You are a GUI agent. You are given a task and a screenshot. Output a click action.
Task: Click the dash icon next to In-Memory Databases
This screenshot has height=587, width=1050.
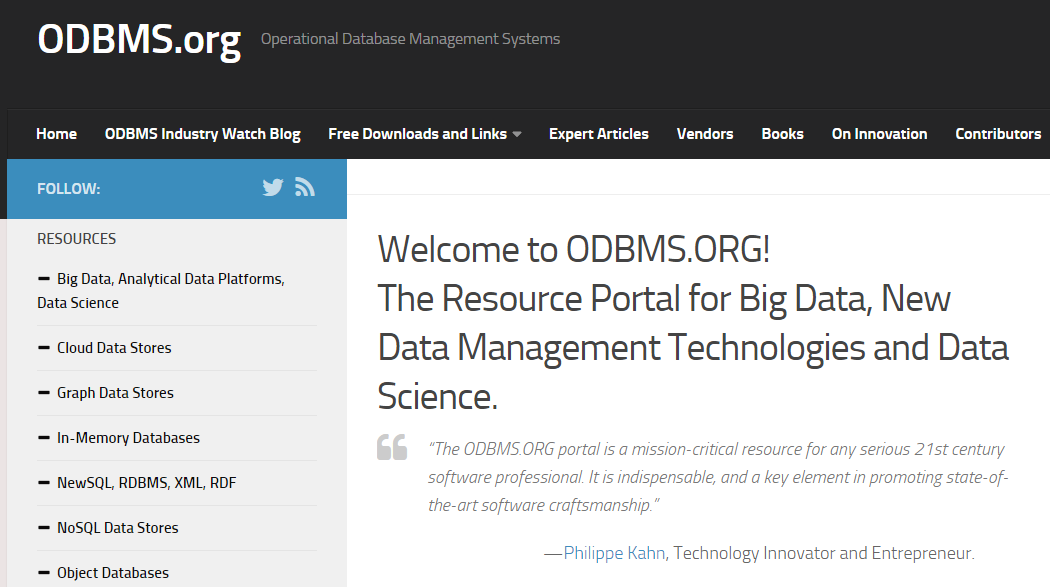click(44, 438)
